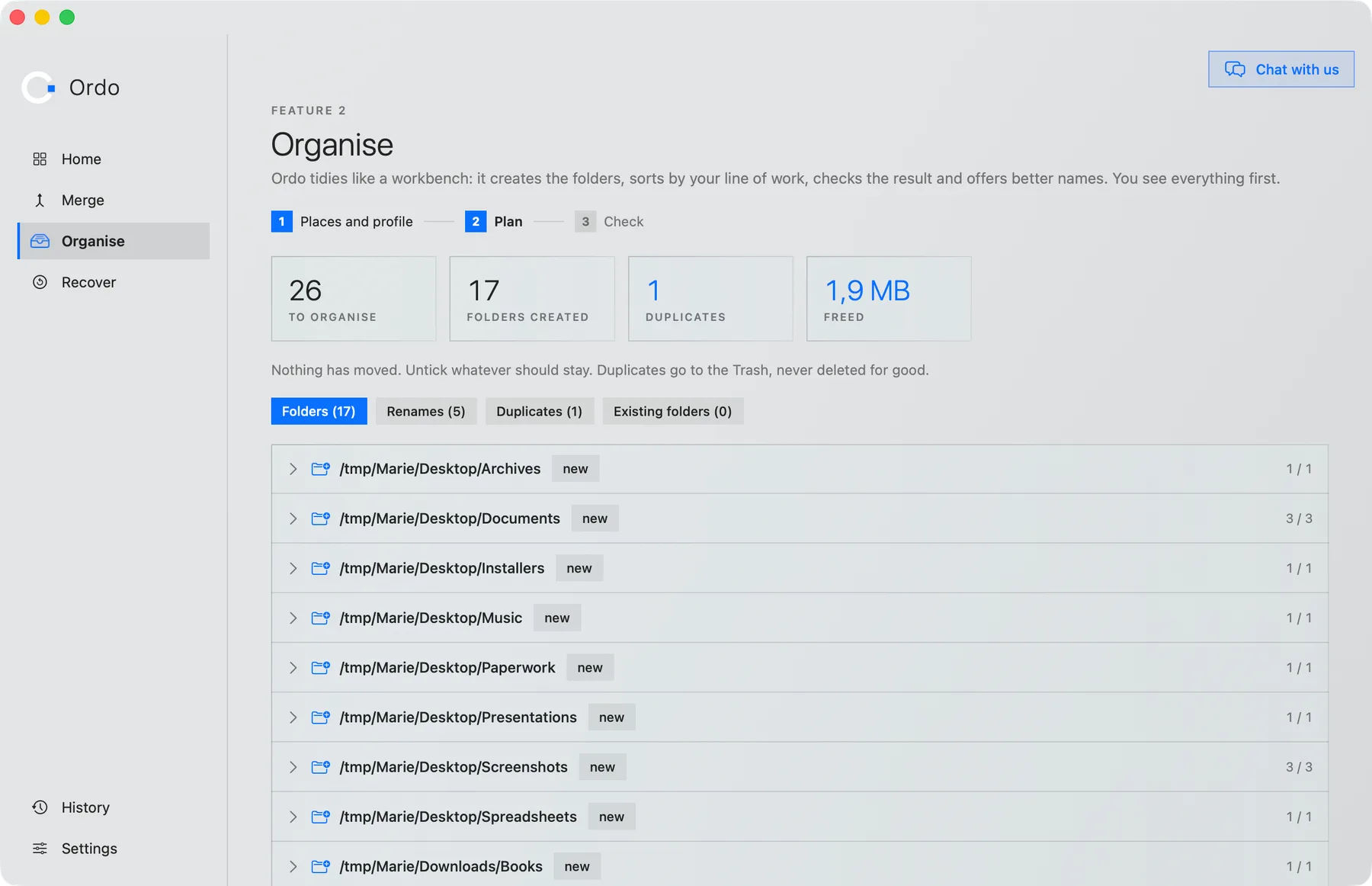This screenshot has height=886, width=1372.
Task: Expand the Desktop/Paperwork folder row
Action: pyautogui.click(x=293, y=667)
